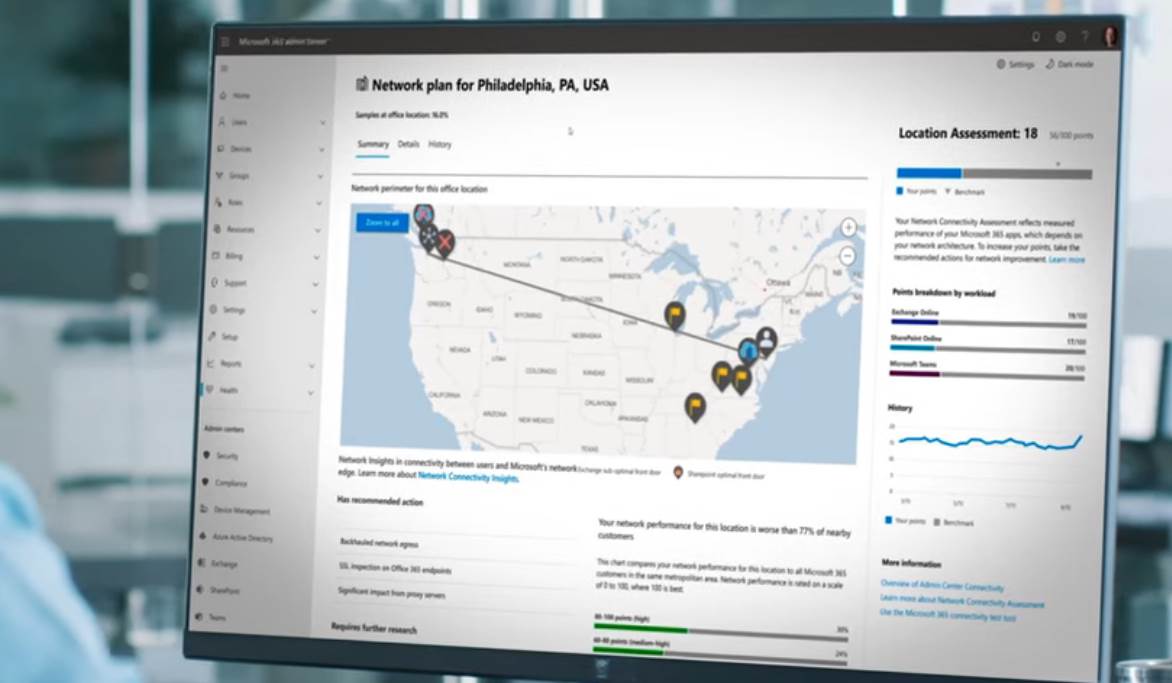The image size is (1172, 683).
Task: Expand the Billing section chevron
Action: pos(317,257)
